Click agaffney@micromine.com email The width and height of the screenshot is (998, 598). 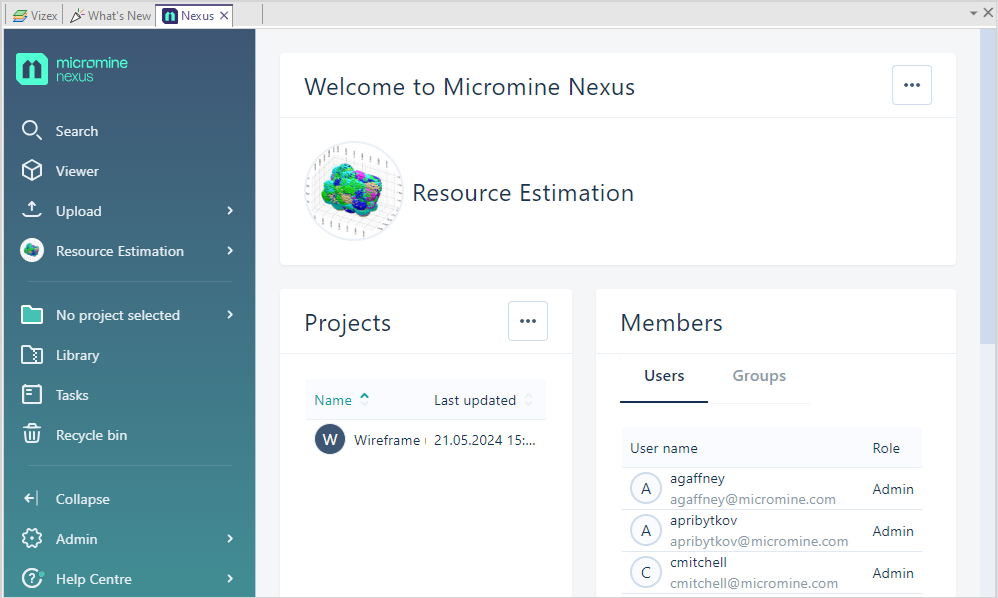(x=752, y=499)
